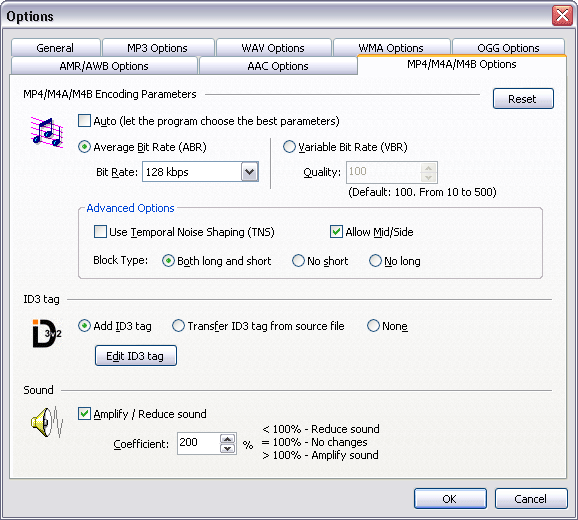
Task: Open the Bit Rate dropdown
Action: click(x=250, y=172)
